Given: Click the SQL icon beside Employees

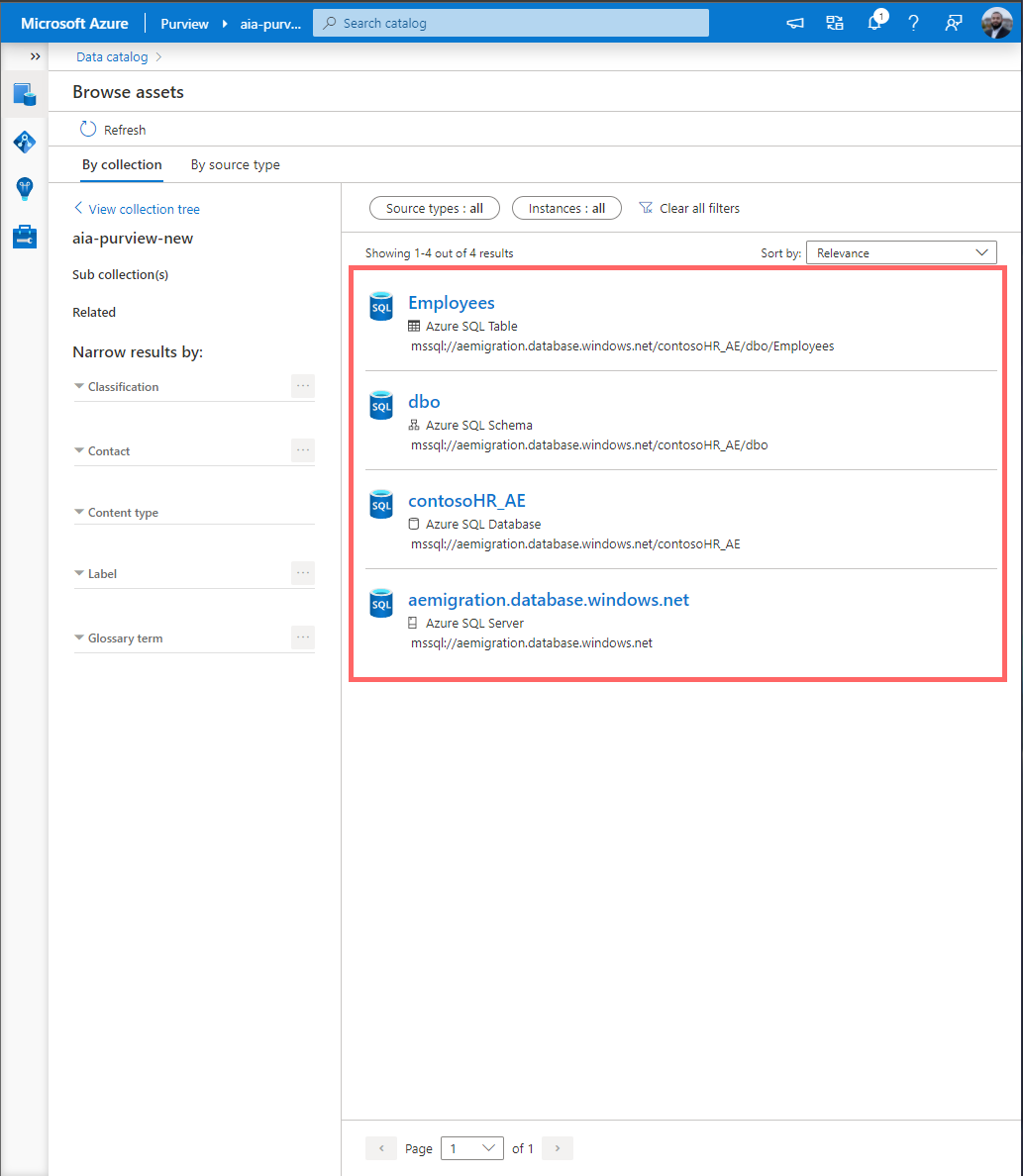Looking at the screenshot, I should pos(381,306).
